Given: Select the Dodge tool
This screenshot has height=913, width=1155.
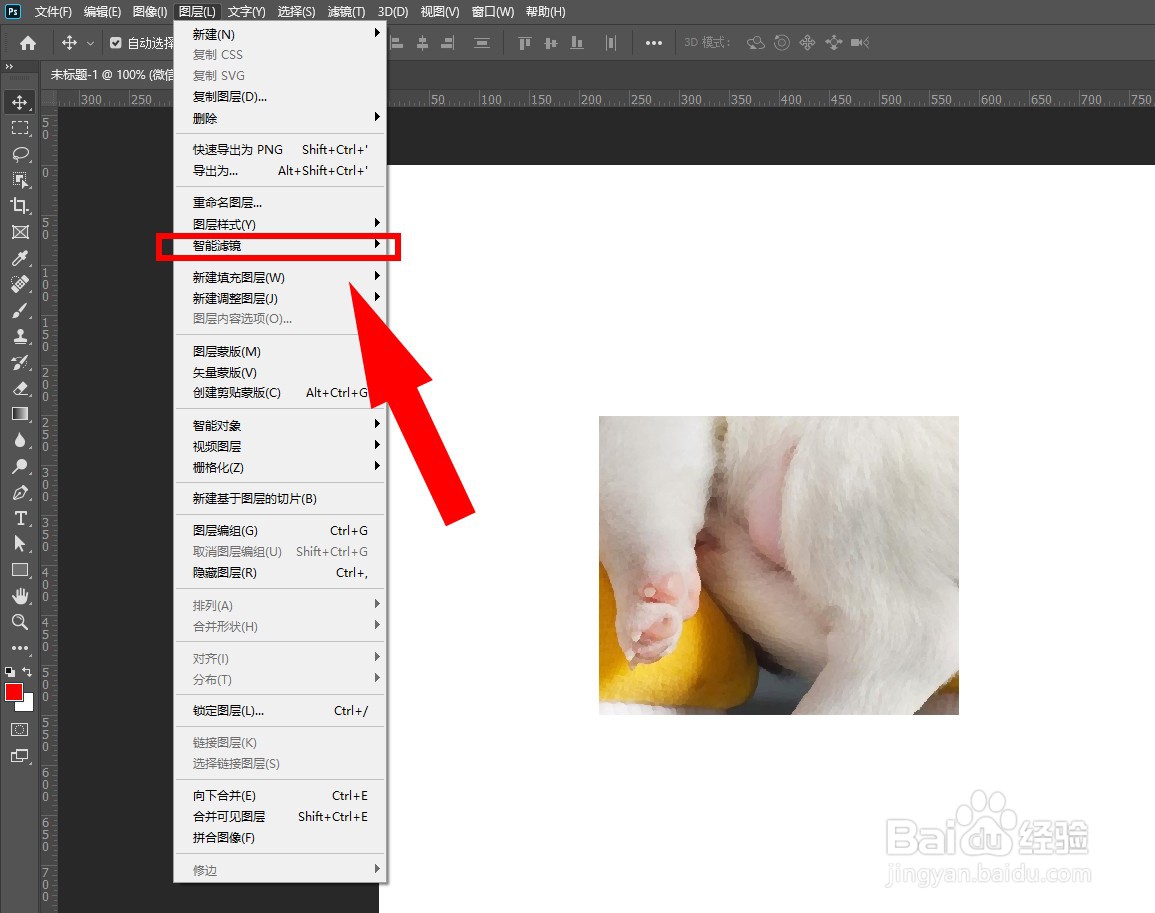Looking at the screenshot, I should 20,466.
